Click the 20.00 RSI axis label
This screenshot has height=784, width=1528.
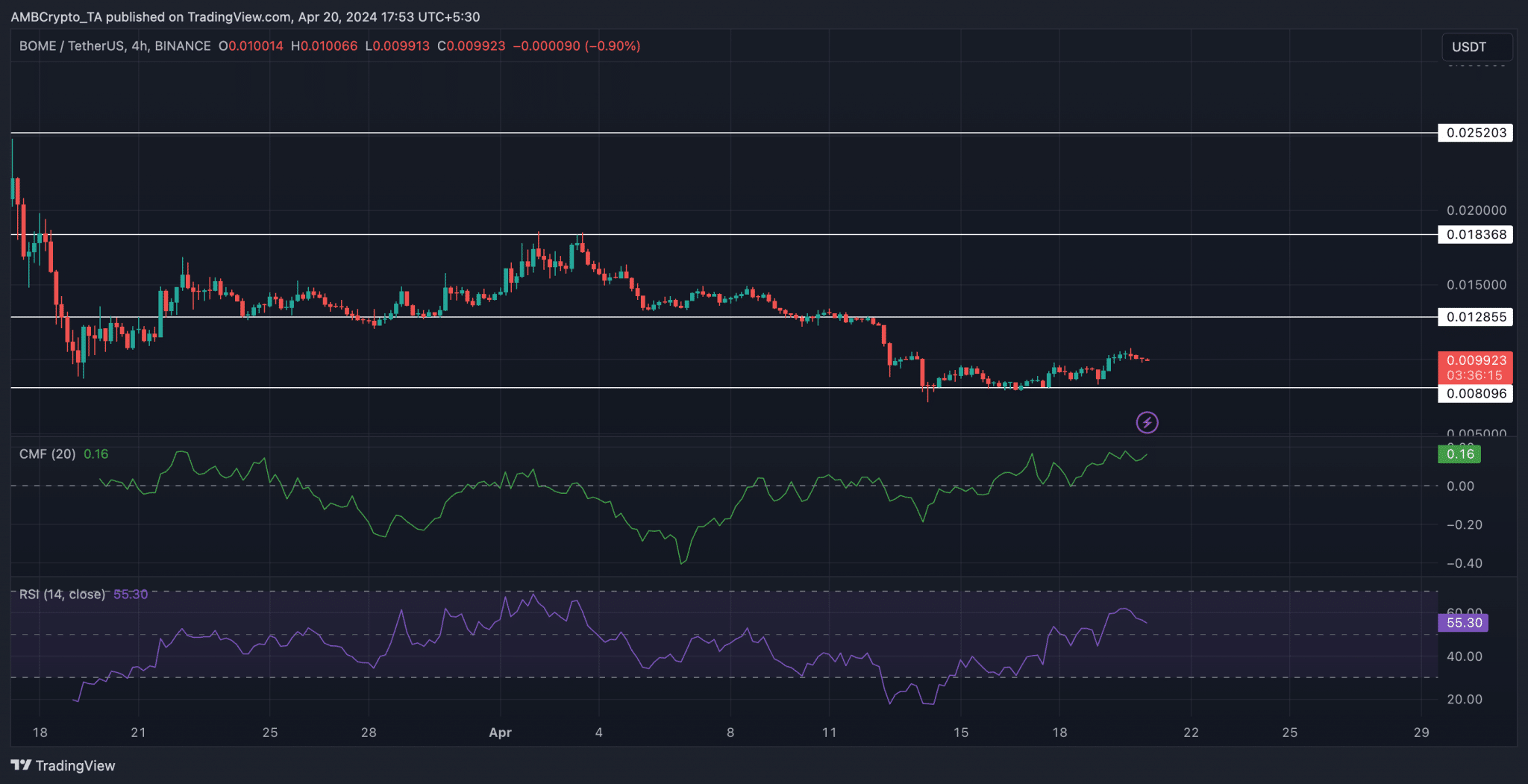tap(1464, 699)
